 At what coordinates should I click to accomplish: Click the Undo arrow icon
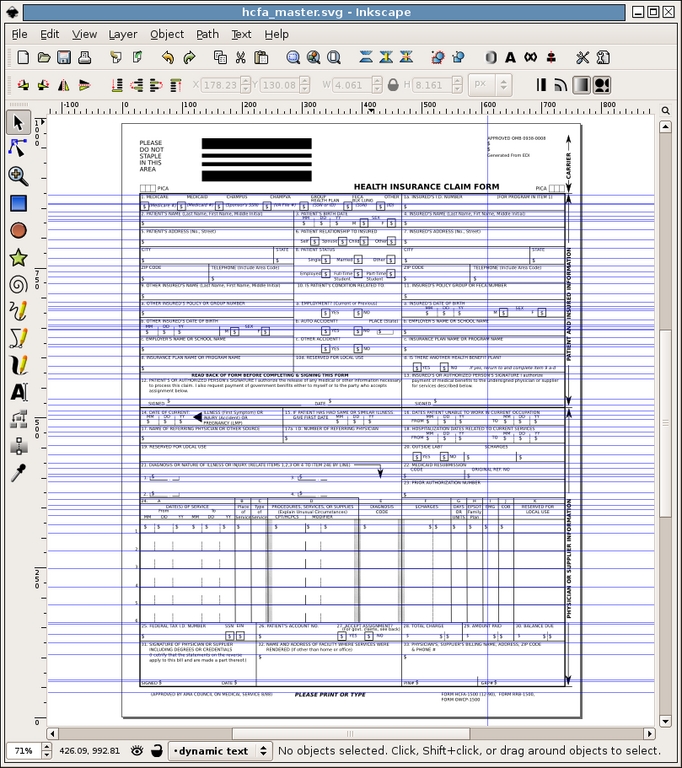click(x=166, y=58)
